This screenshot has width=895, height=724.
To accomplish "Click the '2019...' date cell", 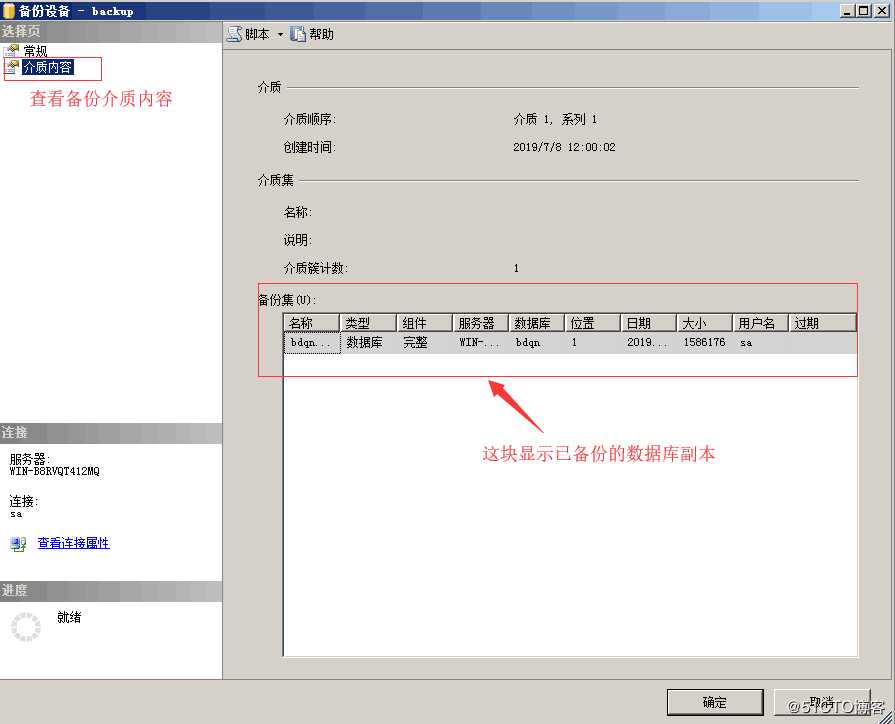I will (647, 343).
